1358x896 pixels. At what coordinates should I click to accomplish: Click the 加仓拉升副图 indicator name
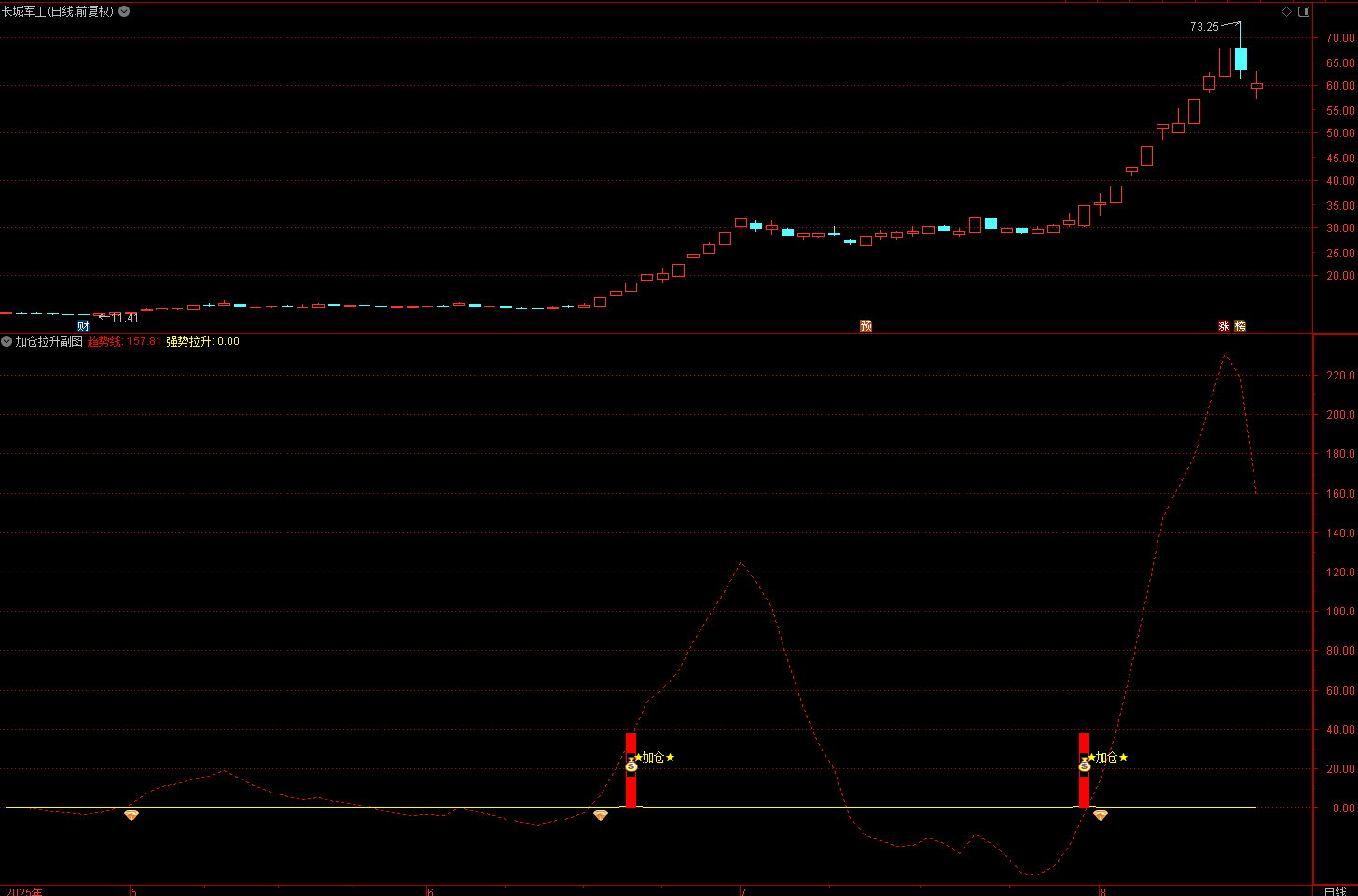[48, 341]
